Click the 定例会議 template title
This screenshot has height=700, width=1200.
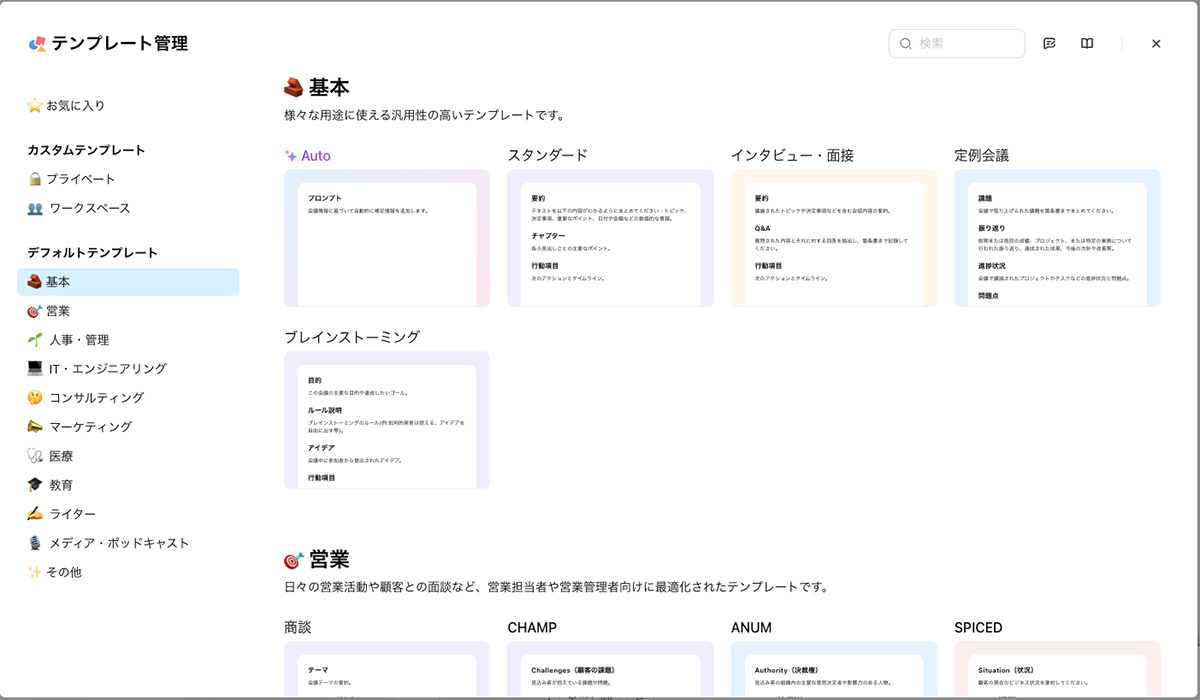[982, 156]
